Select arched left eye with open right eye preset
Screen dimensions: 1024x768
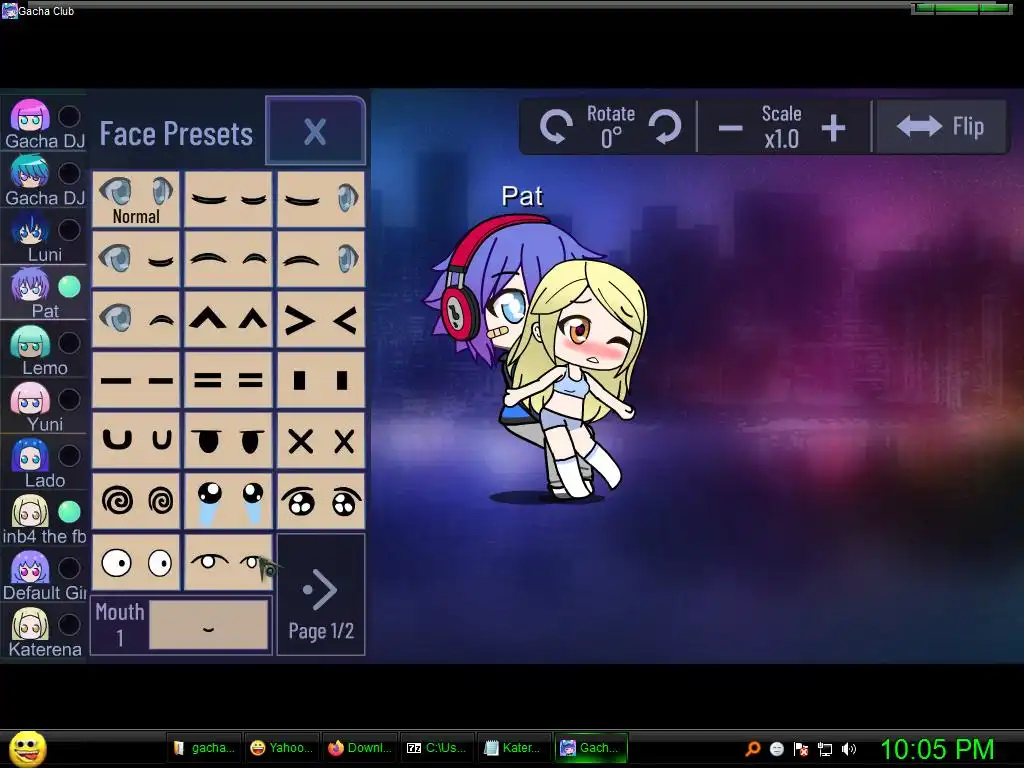[321, 259]
